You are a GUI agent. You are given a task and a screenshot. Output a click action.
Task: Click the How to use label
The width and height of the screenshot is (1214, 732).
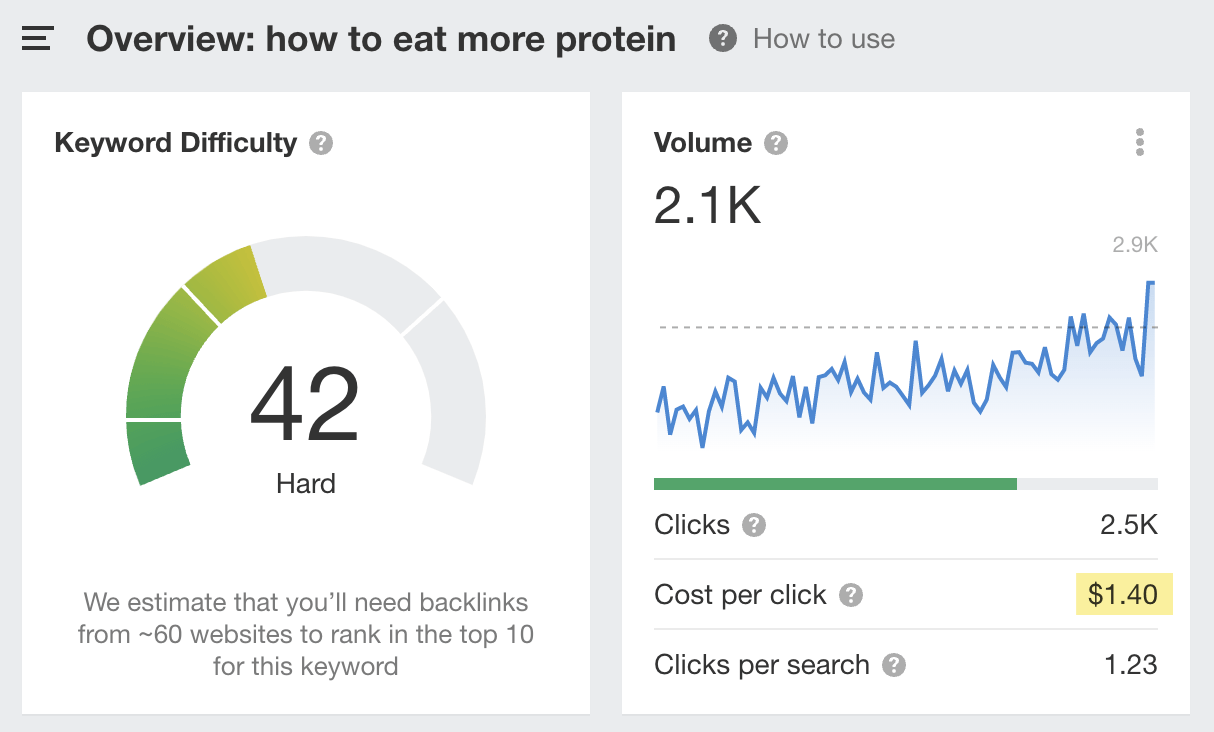[x=822, y=38]
